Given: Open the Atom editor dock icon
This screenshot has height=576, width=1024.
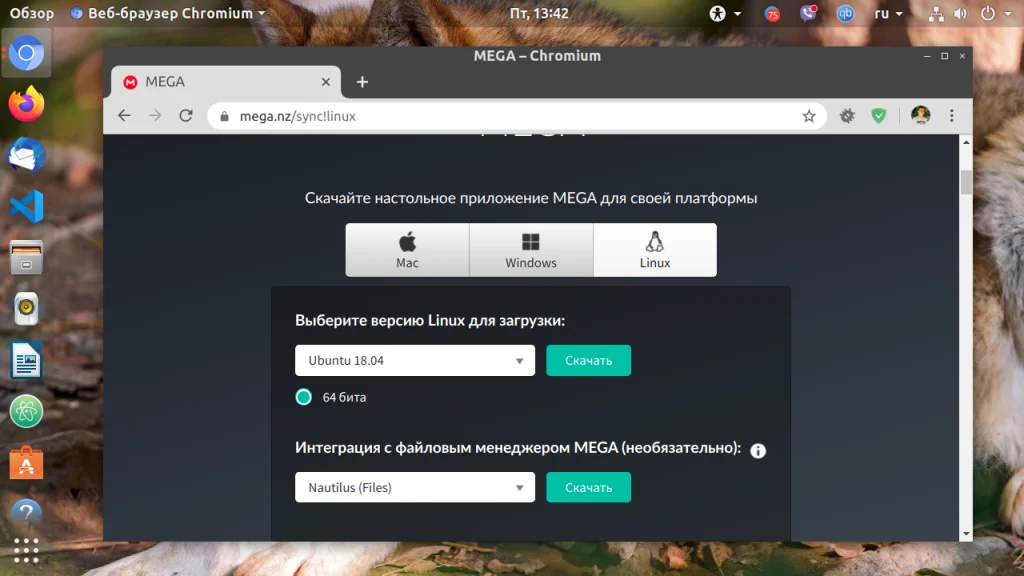Looking at the screenshot, I should pos(26,411).
